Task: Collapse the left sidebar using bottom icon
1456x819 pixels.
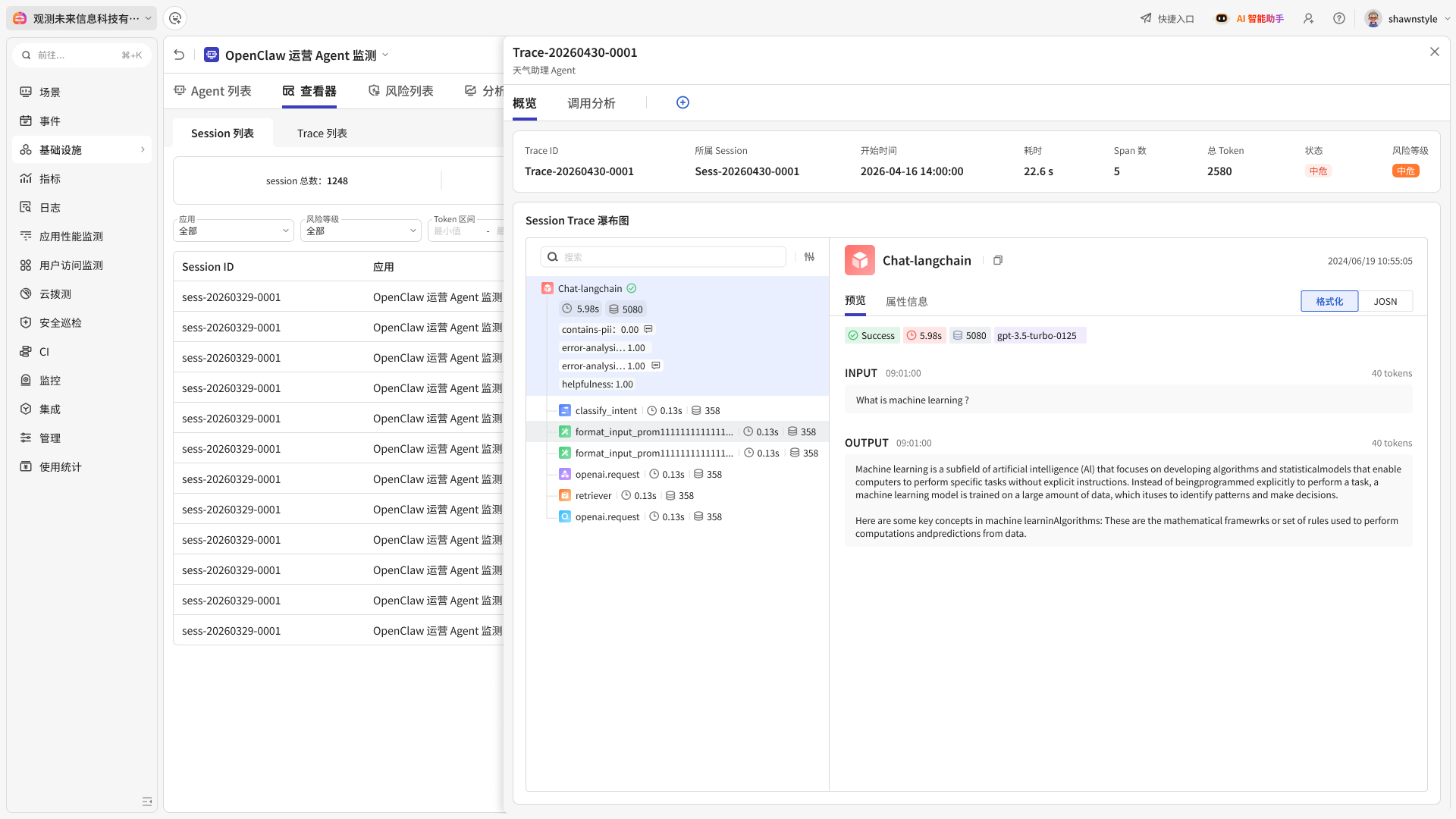Action: 147,802
